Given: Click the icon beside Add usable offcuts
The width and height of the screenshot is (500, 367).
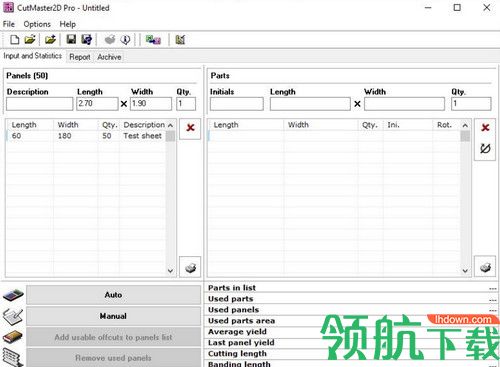Looking at the screenshot, I should pyautogui.click(x=13, y=337).
